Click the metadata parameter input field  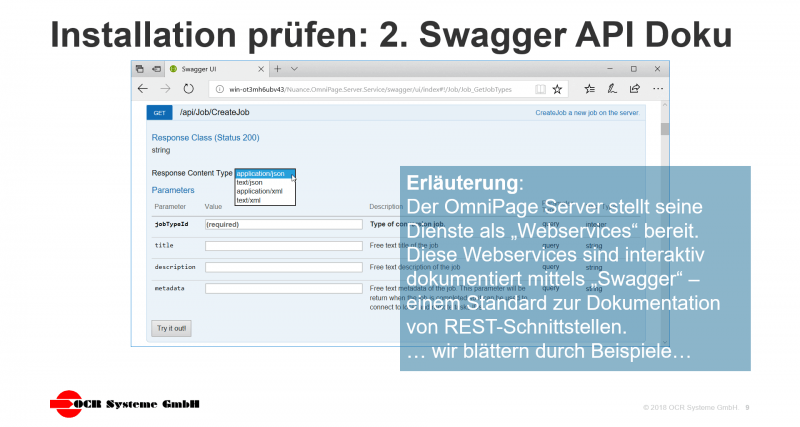coord(284,289)
